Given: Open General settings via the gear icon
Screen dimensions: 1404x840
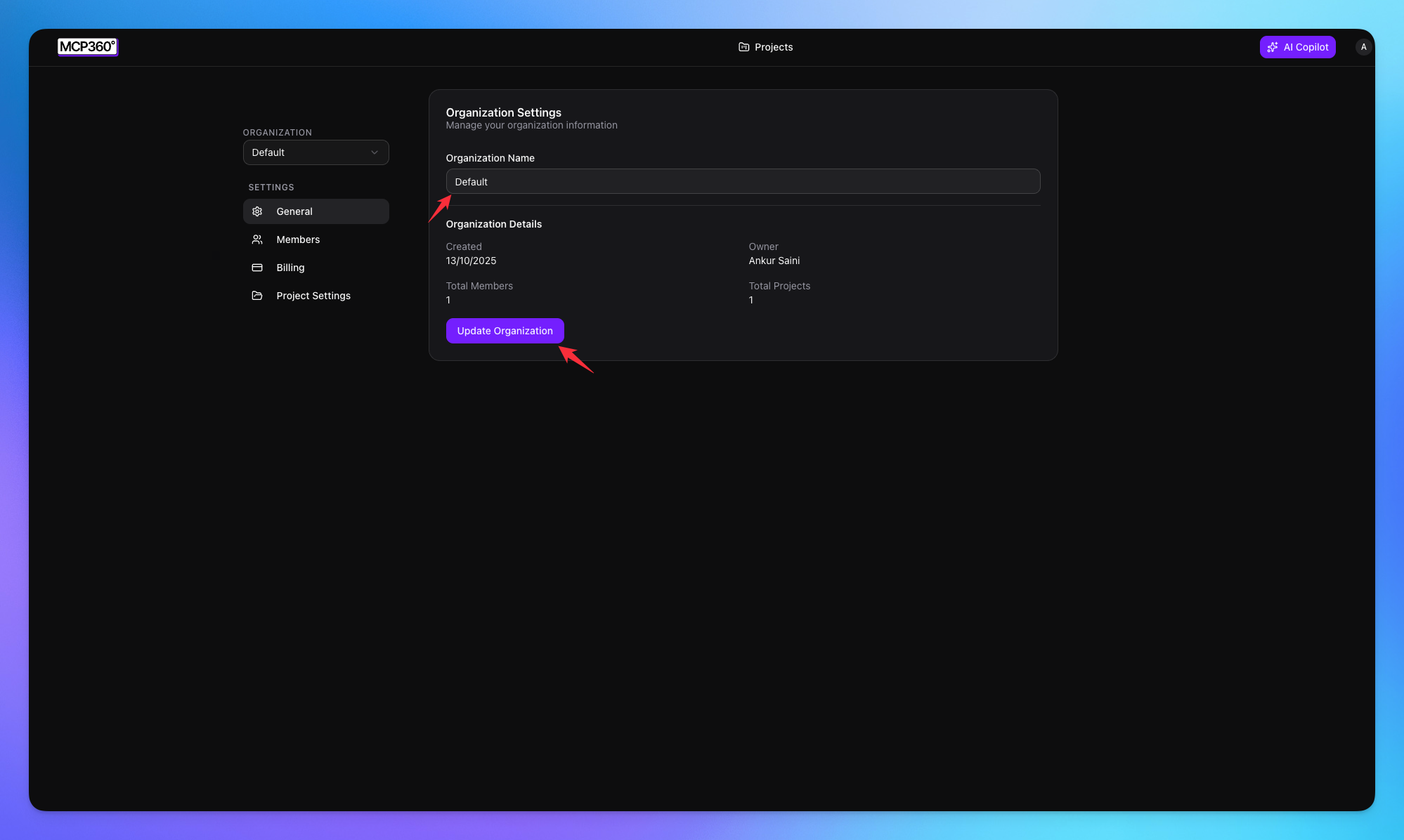Looking at the screenshot, I should (257, 211).
